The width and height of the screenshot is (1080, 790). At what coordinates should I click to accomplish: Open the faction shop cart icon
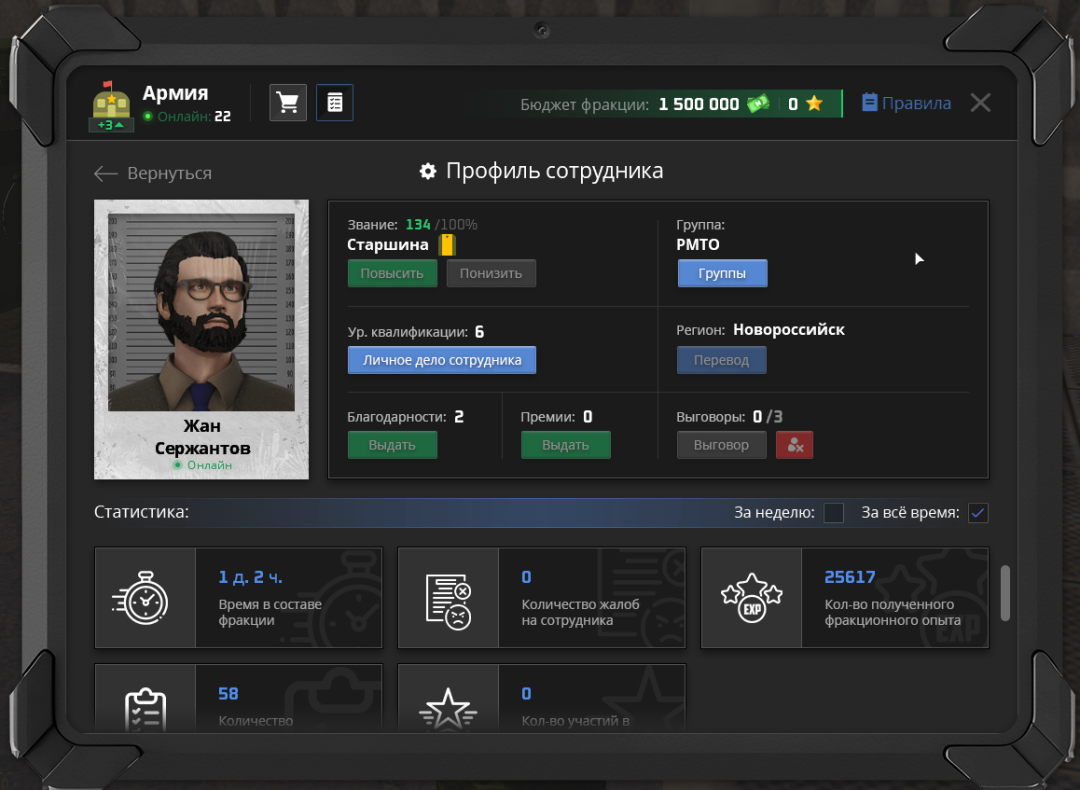(288, 103)
